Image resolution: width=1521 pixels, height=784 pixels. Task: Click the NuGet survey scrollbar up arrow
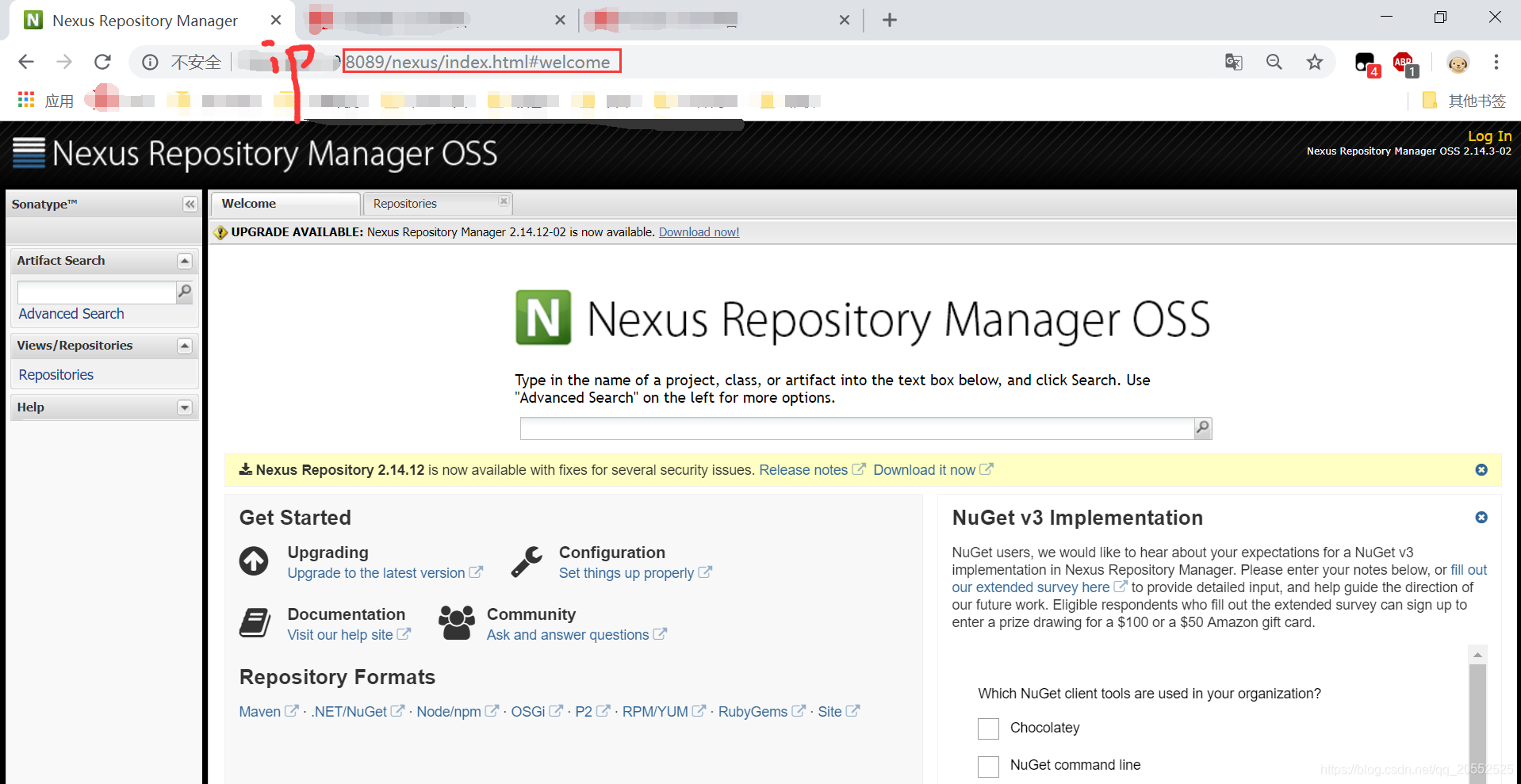coord(1477,655)
